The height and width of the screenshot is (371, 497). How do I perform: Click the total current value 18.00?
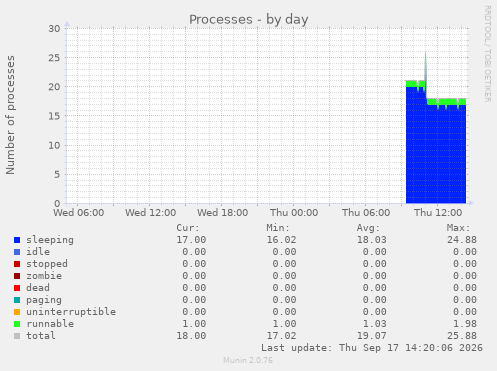(191, 336)
